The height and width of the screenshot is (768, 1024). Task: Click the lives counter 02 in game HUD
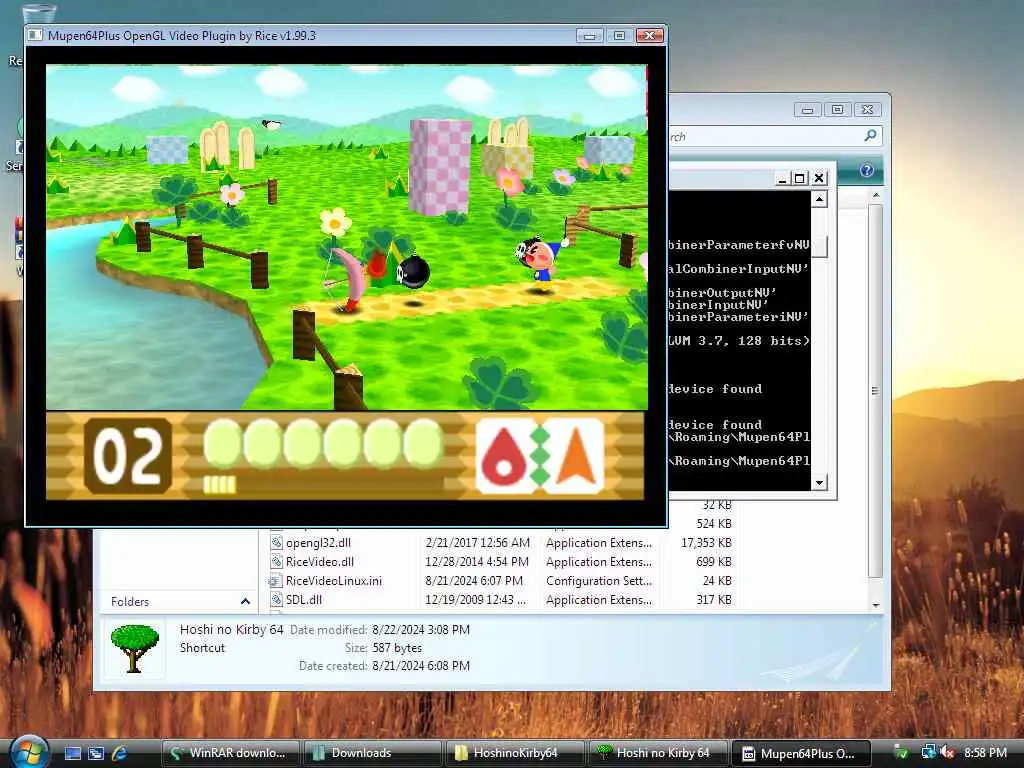coord(128,455)
